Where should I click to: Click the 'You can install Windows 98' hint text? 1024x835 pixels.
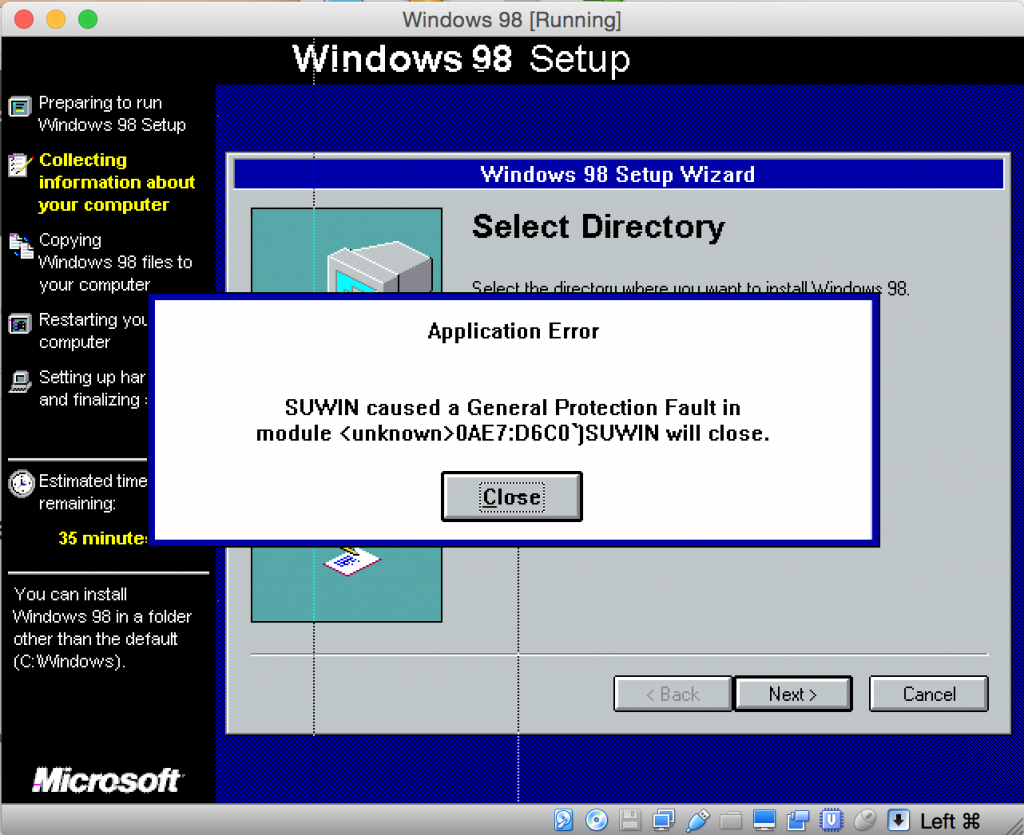click(x=102, y=627)
